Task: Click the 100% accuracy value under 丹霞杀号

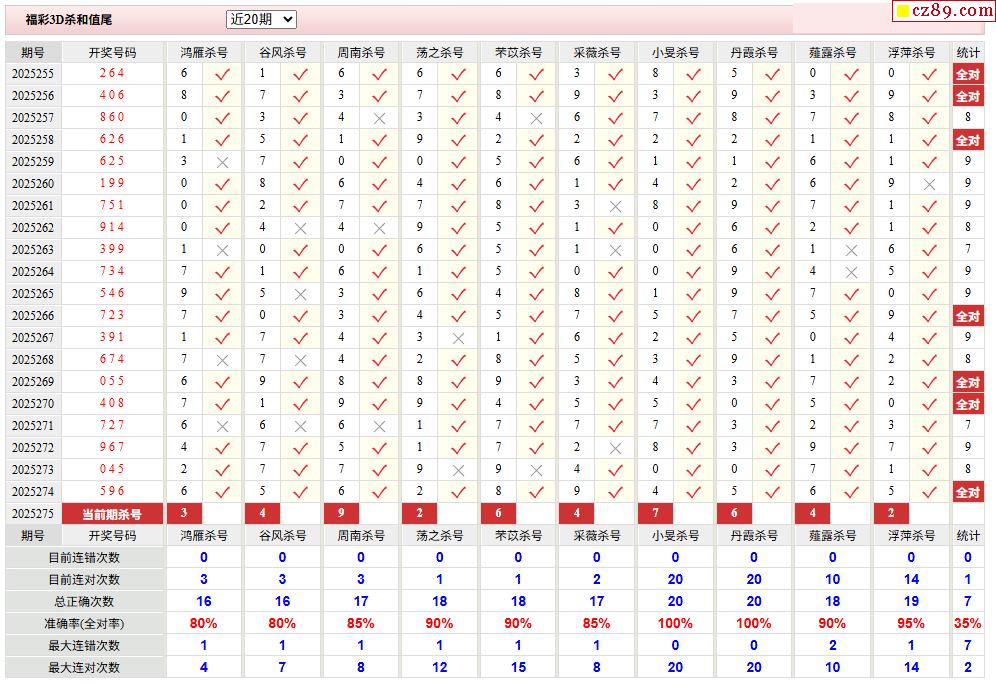Action: 753,624
